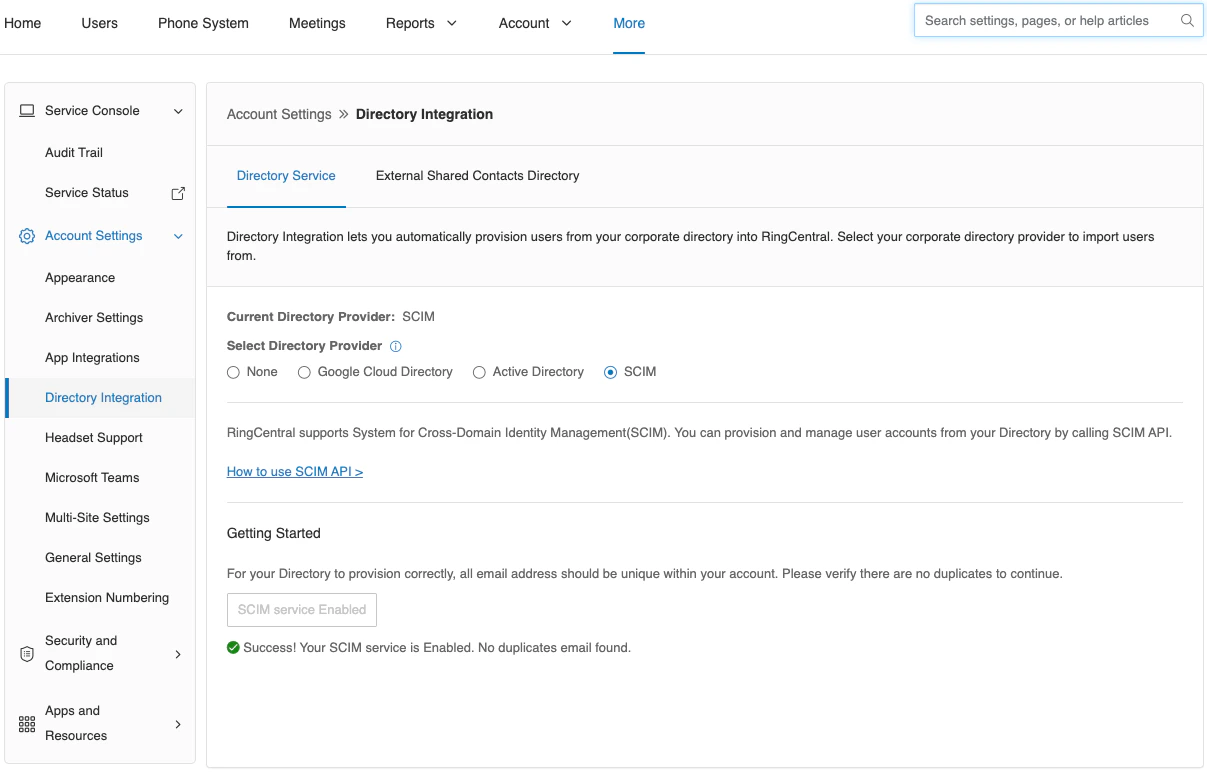This screenshot has height=778, width=1207.
Task: Open the Users tab
Action: 100,23
